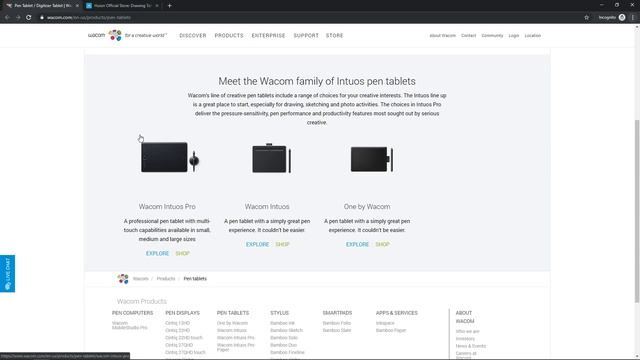Open Stylus footer heading
Viewport: 640px width, 360px height.
pos(279,313)
